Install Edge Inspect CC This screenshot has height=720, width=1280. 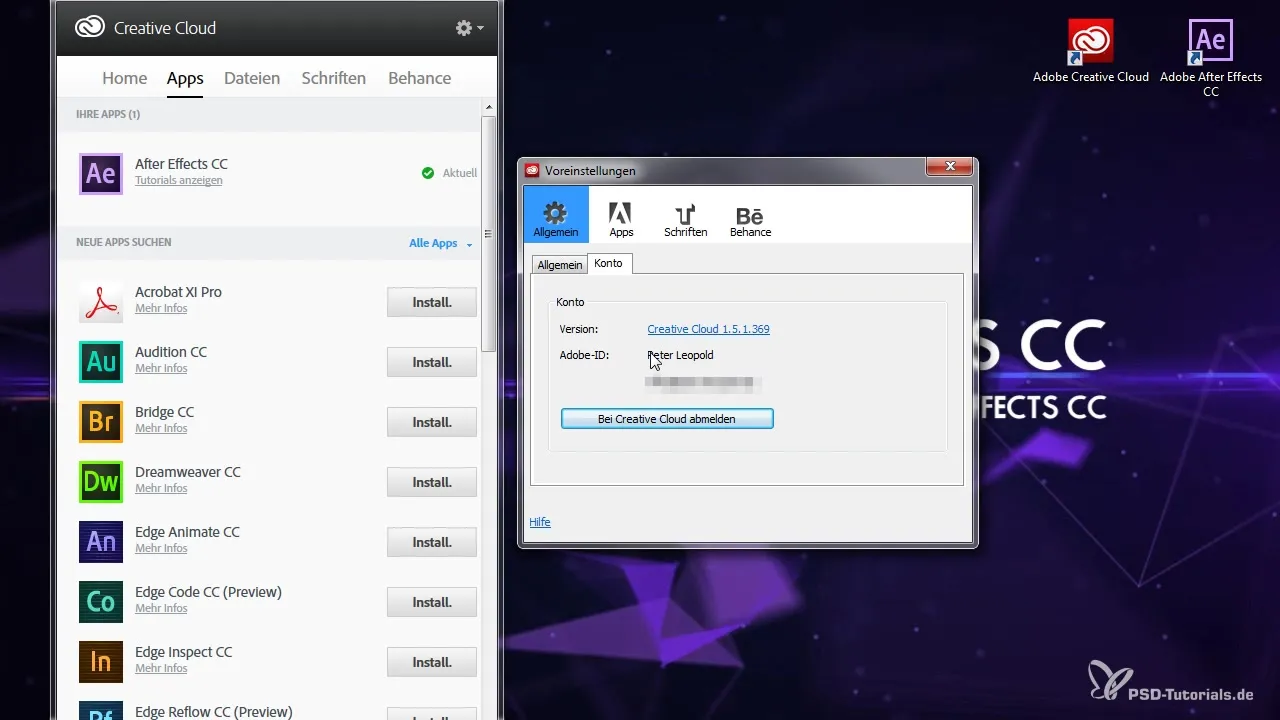click(x=432, y=662)
